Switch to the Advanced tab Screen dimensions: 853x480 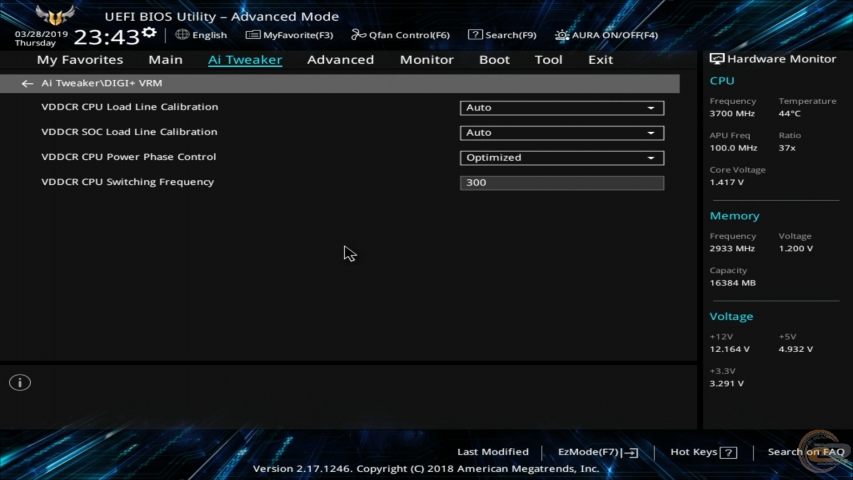tap(340, 60)
